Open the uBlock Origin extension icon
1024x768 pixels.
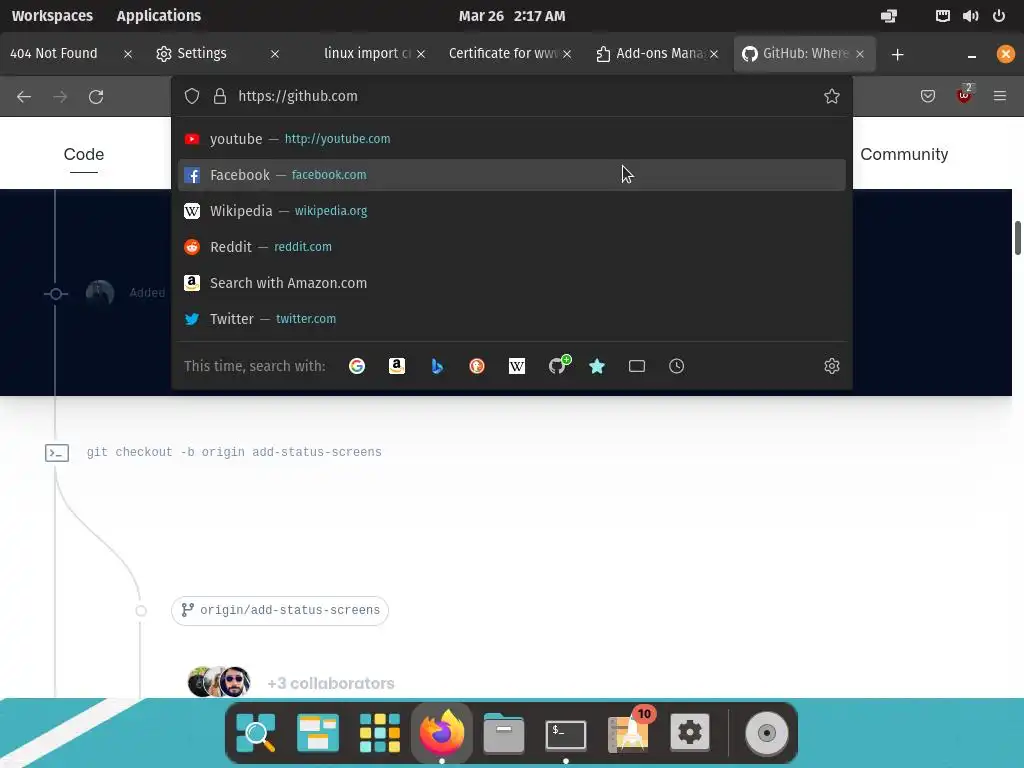click(x=964, y=95)
